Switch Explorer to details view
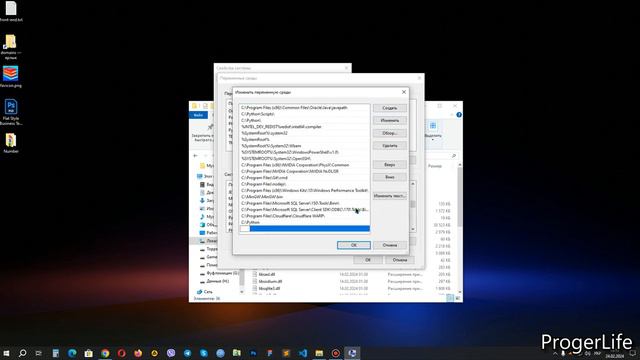The width and height of the screenshot is (640, 360). pos(450,298)
